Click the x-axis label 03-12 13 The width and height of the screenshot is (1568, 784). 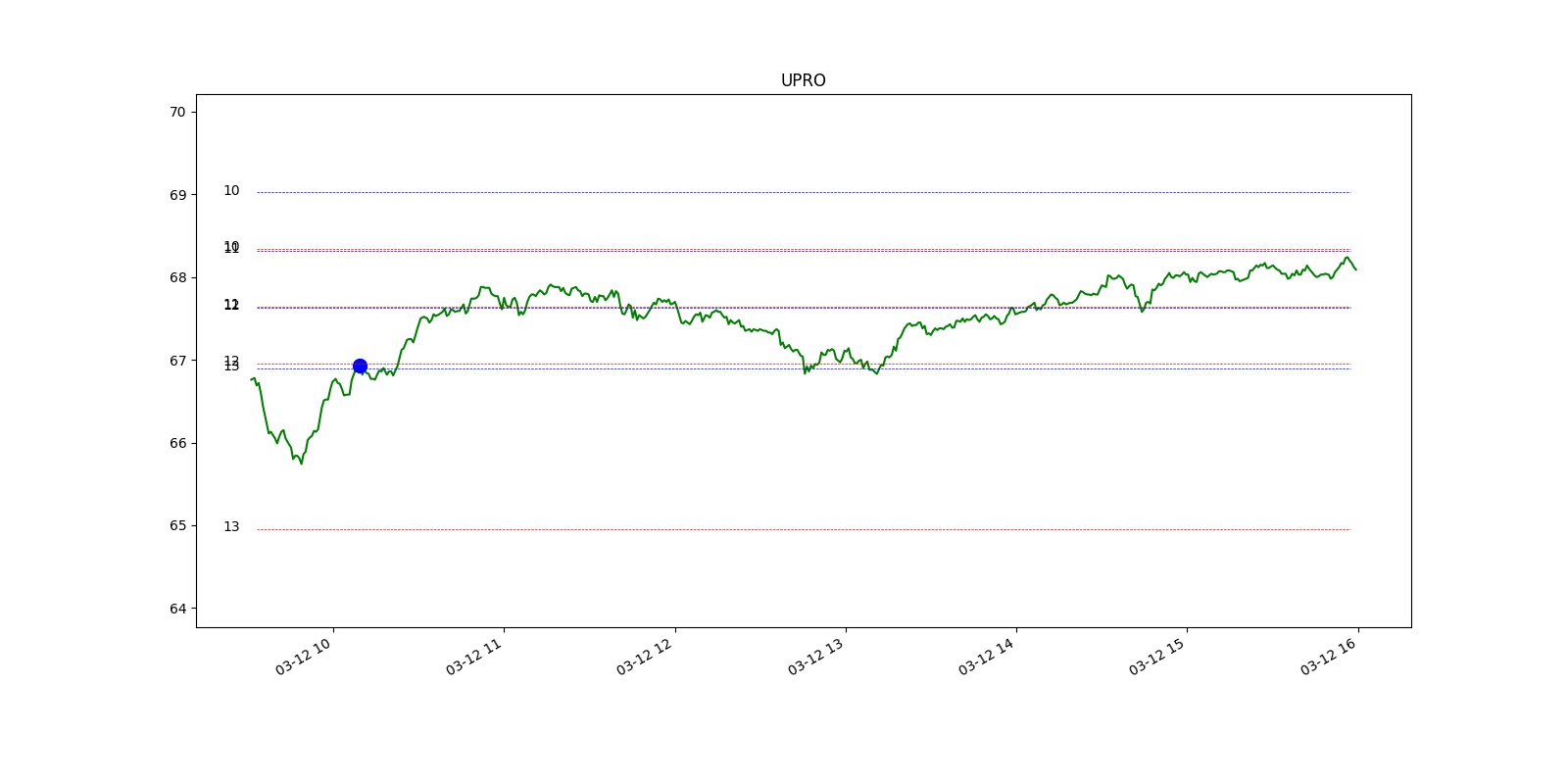tap(817, 655)
